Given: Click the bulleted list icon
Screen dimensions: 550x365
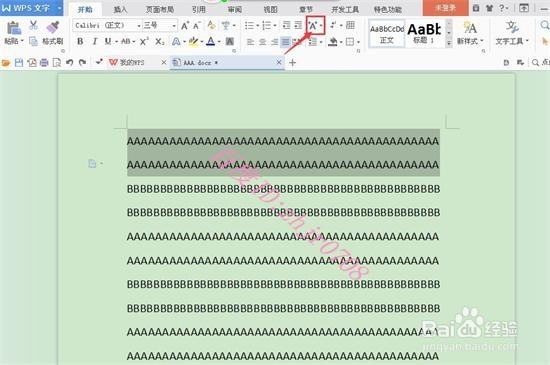Looking at the screenshot, I should tap(249, 25).
